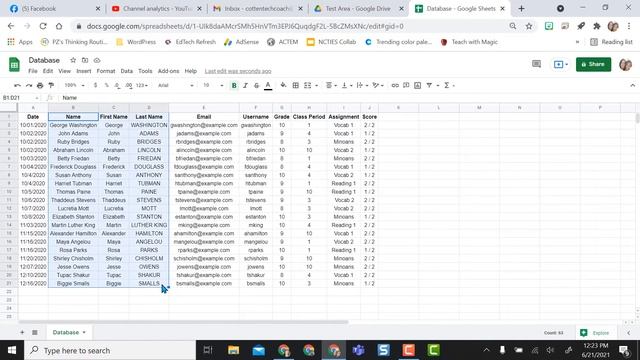Open comment history

click(536, 64)
